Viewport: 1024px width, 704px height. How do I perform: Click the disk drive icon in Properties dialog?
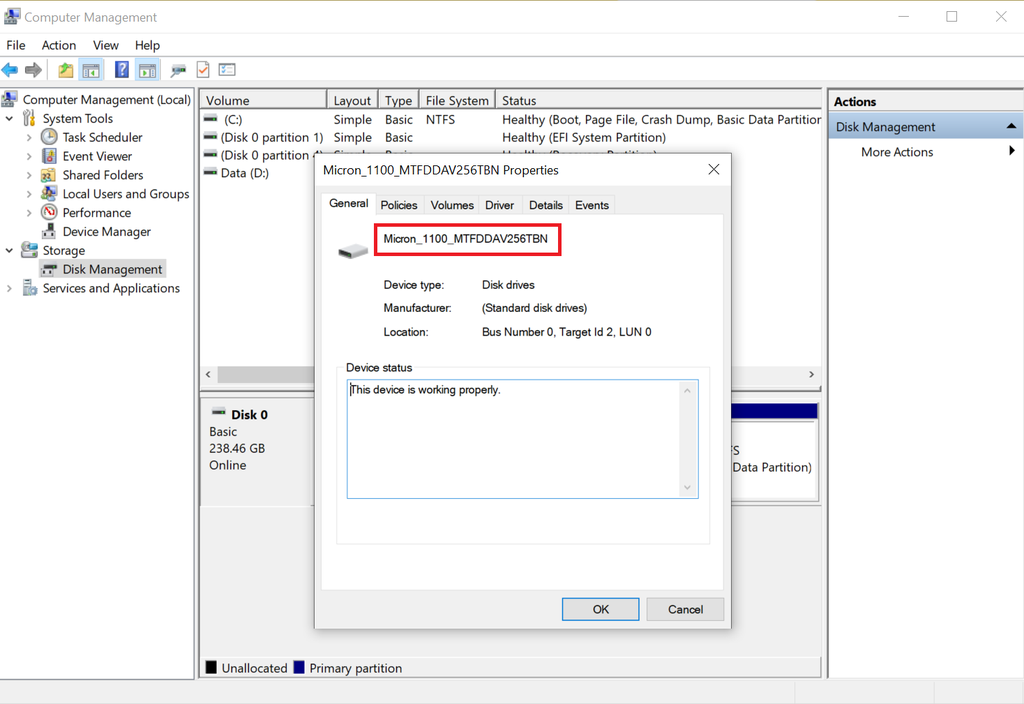(353, 251)
